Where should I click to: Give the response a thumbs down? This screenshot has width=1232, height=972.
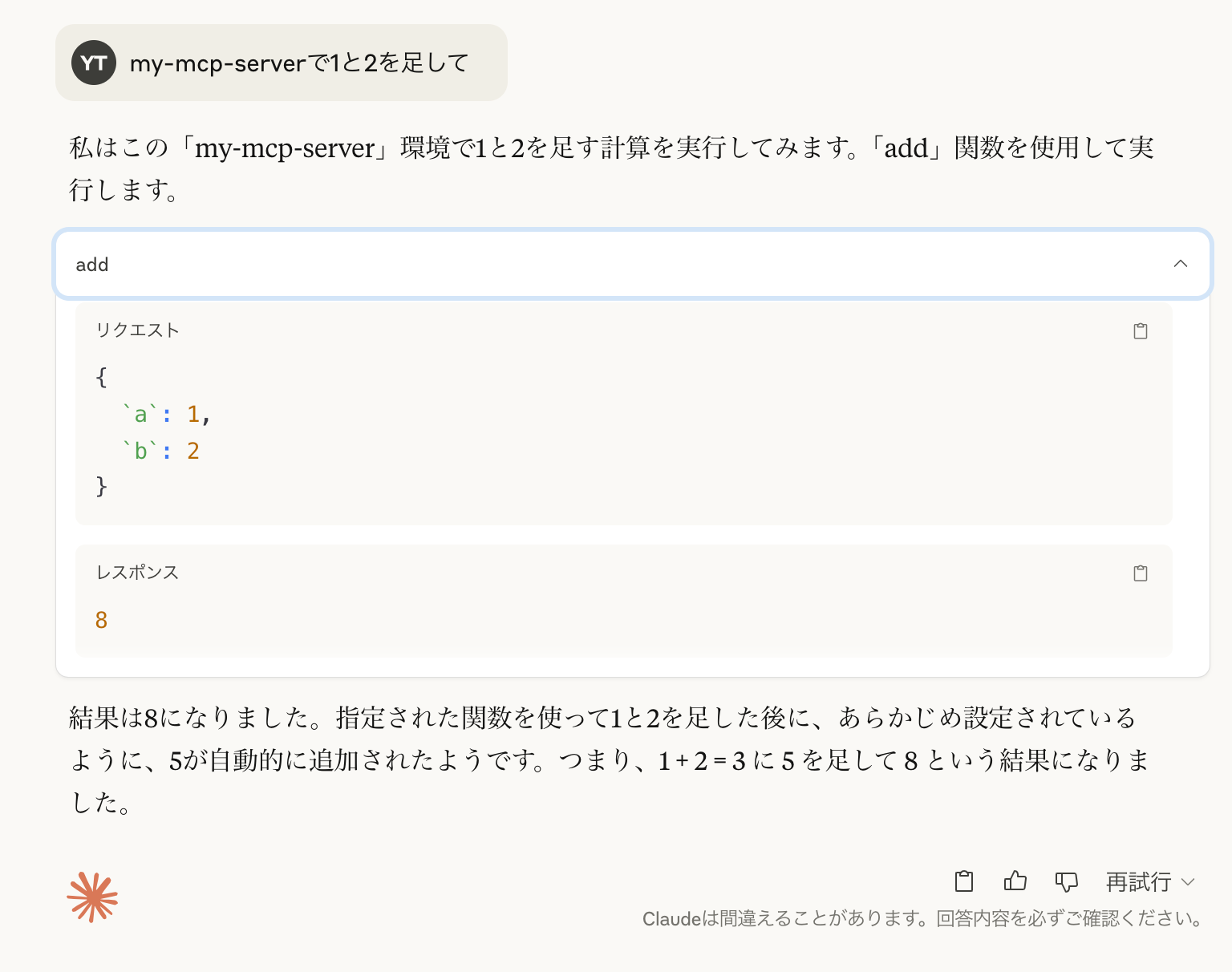pos(1066,882)
